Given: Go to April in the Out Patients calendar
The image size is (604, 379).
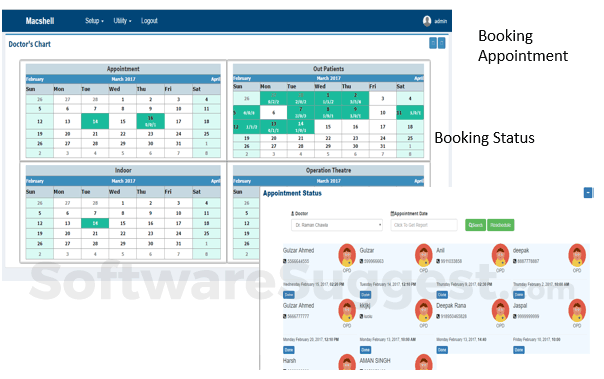Looking at the screenshot, I should [419, 78].
